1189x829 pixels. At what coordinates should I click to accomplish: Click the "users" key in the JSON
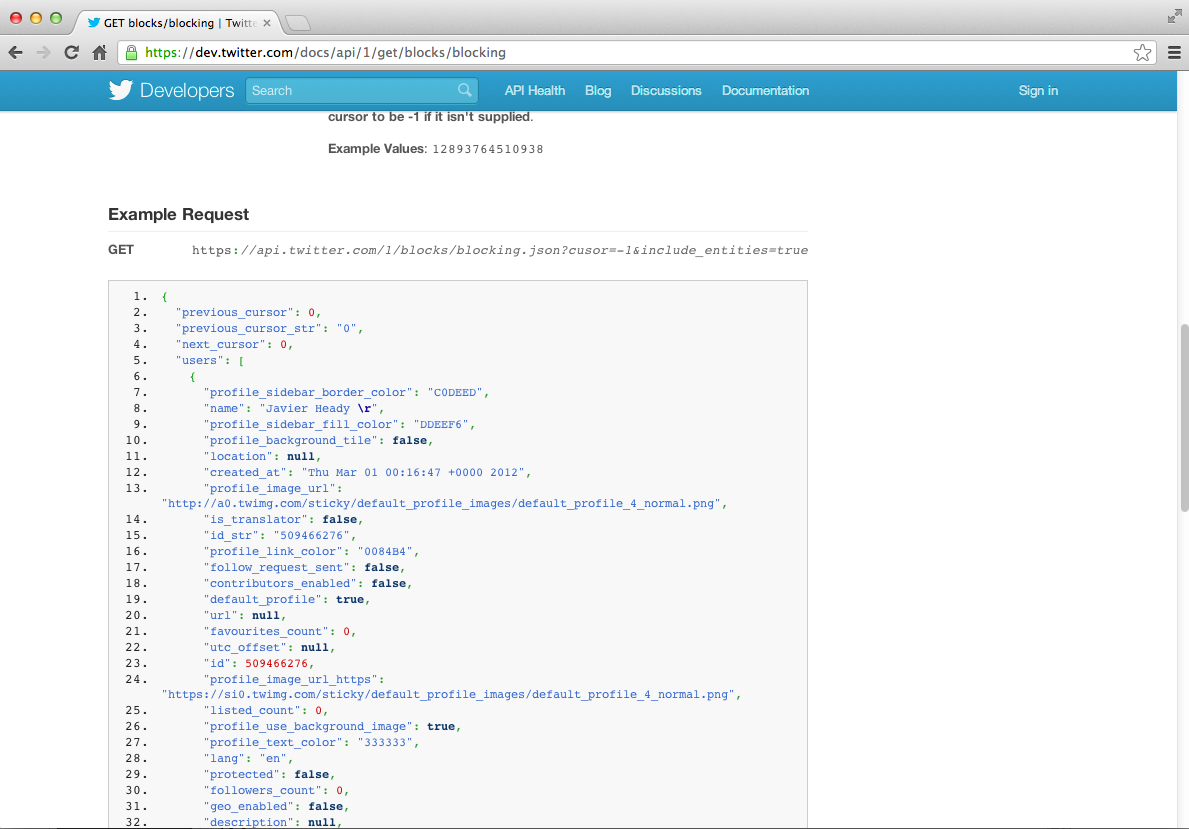[199, 360]
